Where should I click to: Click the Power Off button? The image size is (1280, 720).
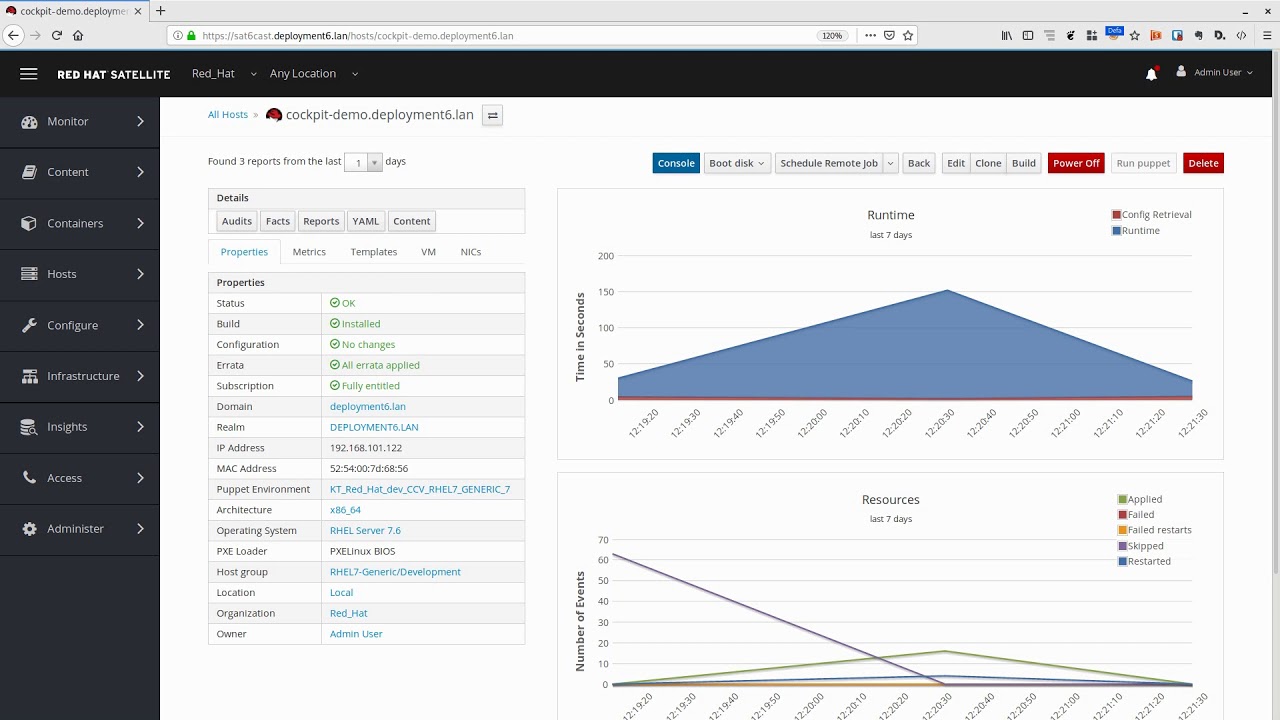tap(1076, 163)
